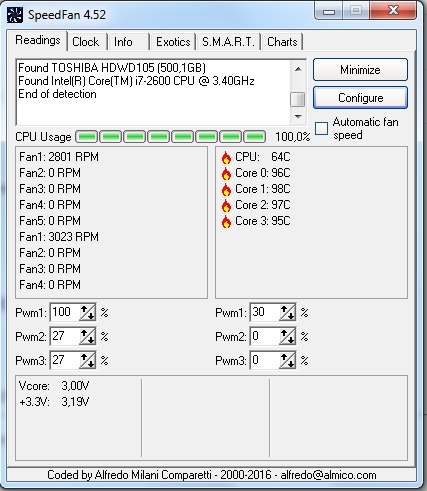Adjust right Pwm1 spinner showing 30
This screenshot has height=491, width=427.
pyautogui.click(x=288, y=312)
